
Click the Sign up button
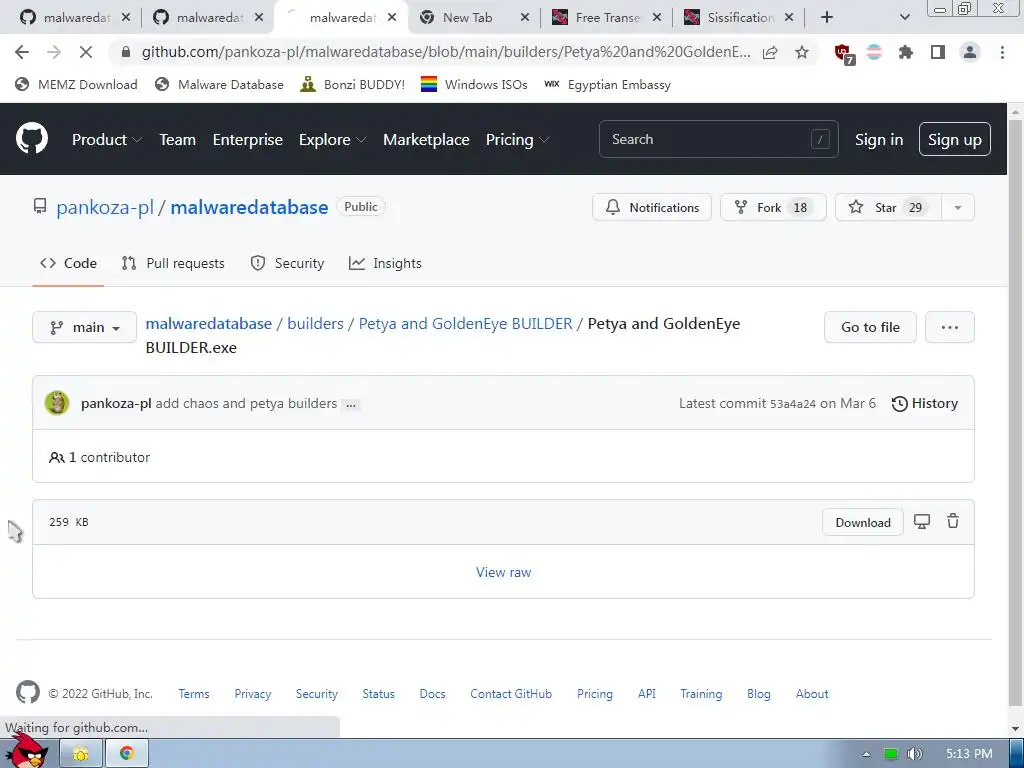pos(954,139)
